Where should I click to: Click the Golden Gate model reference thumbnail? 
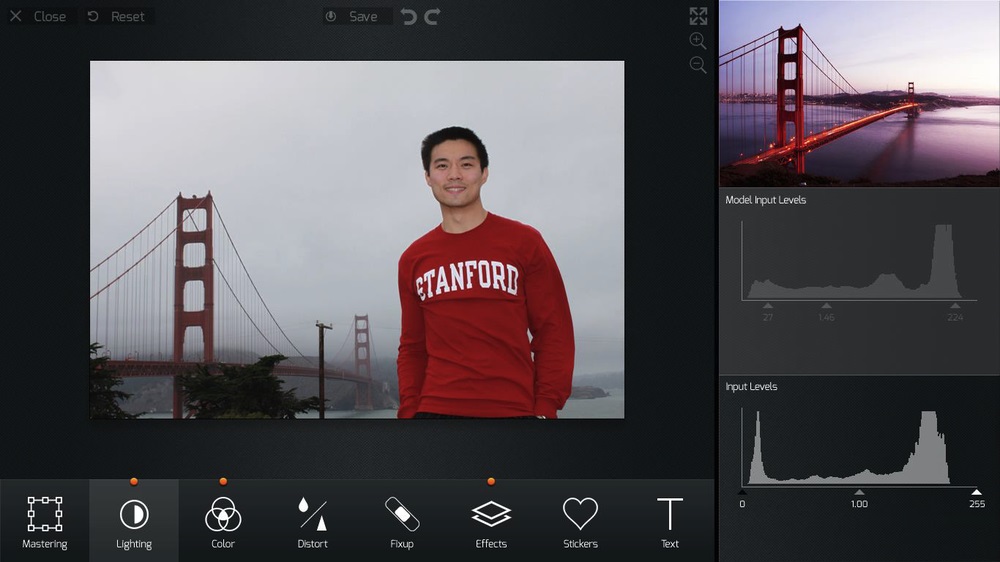(859, 93)
